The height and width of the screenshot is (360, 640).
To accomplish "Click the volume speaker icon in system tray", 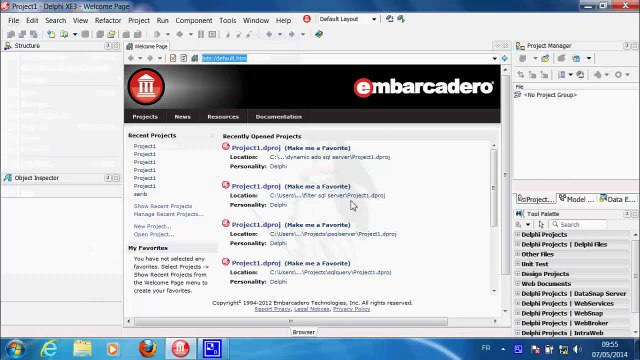I will (x=577, y=349).
